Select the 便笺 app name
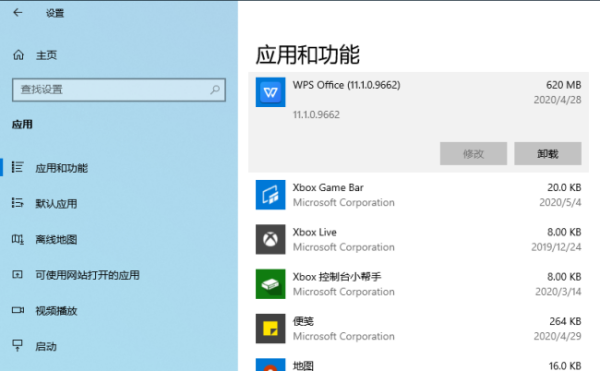The image size is (600, 371). (303, 321)
